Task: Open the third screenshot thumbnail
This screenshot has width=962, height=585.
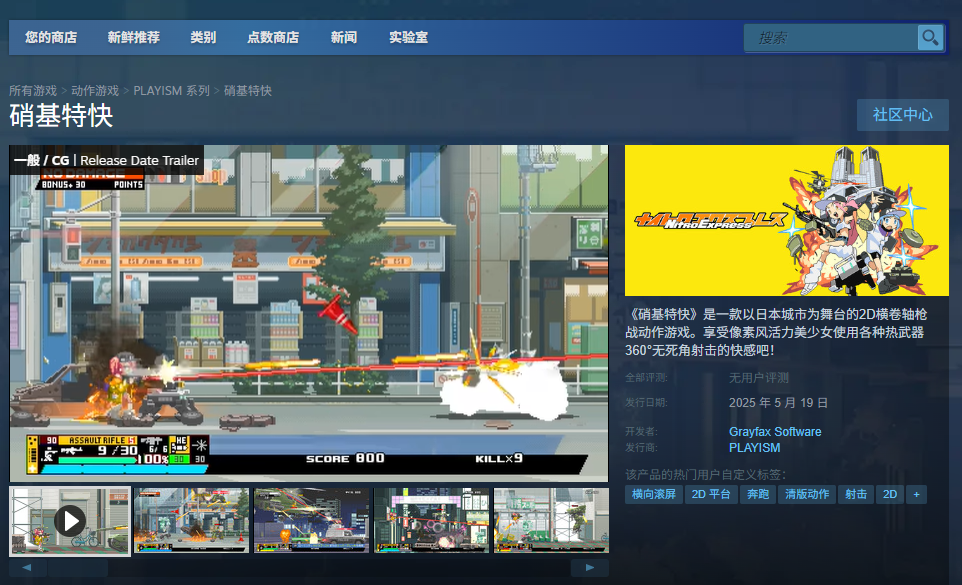Action: click(312, 521)
